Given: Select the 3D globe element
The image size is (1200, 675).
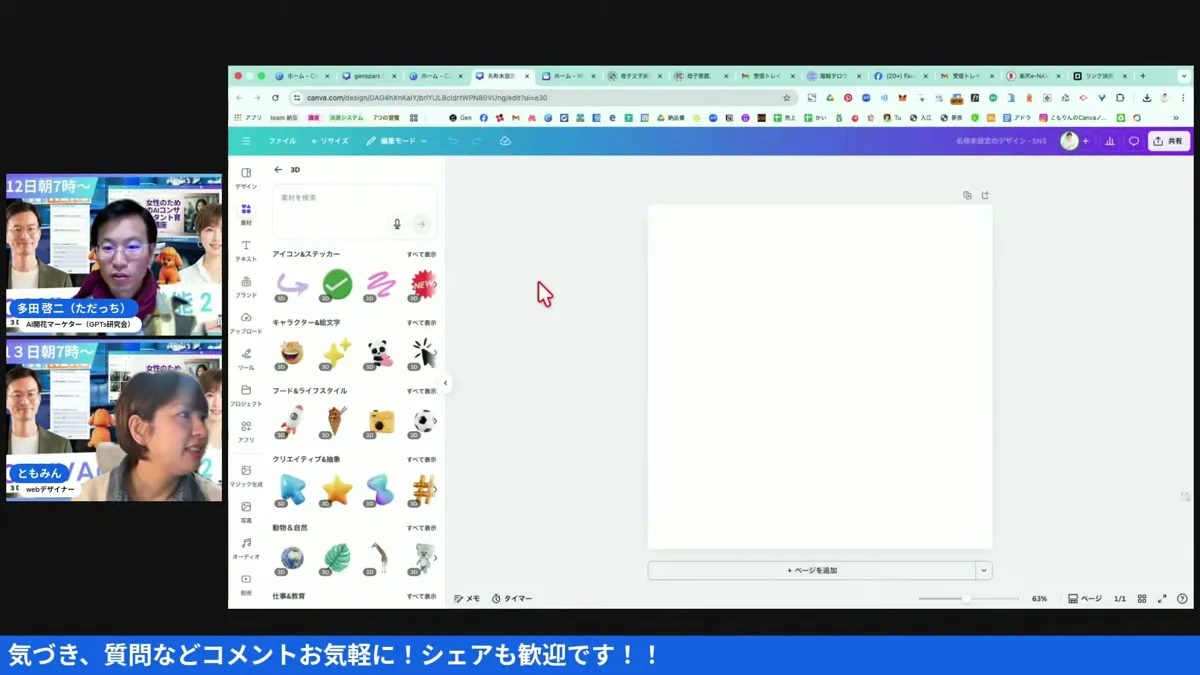Looking at the screenshot, I should pyautogui.click(x=292, y=558).
